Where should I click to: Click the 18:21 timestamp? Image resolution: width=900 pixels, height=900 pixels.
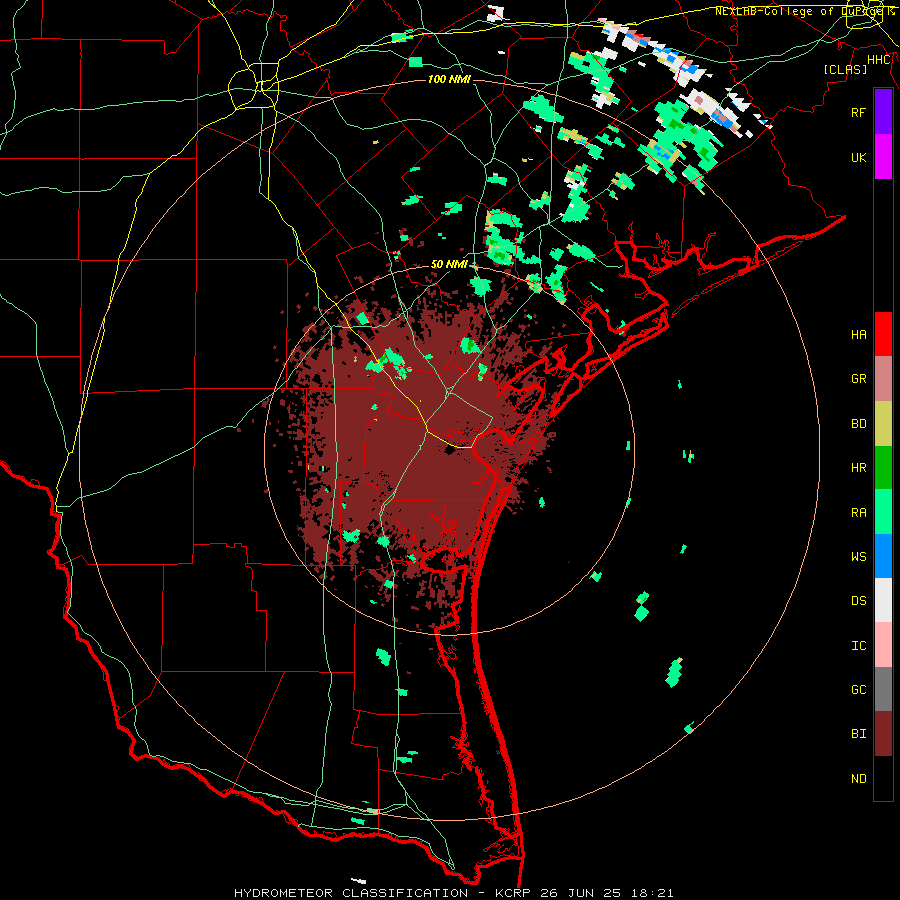coord(654,893)
